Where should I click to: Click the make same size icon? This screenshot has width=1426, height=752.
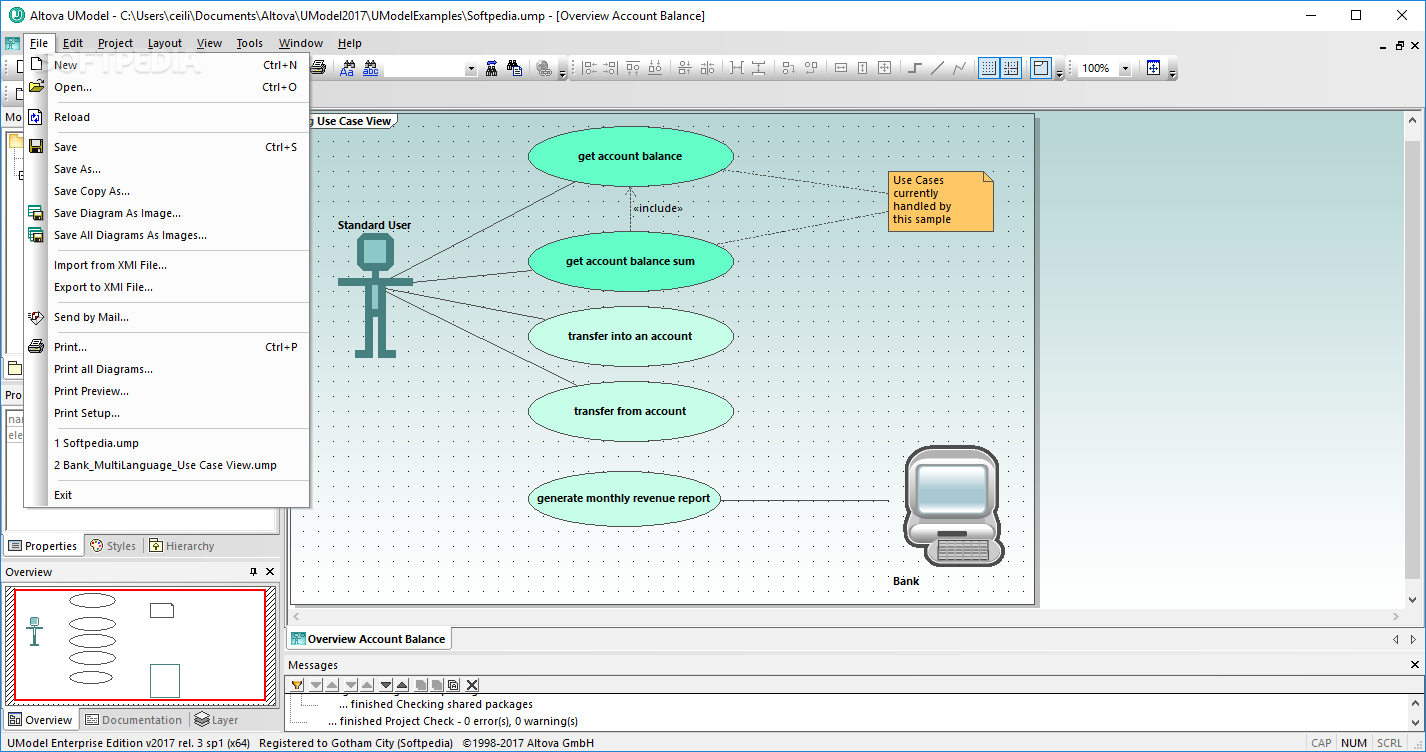click(x=884, y=68)
